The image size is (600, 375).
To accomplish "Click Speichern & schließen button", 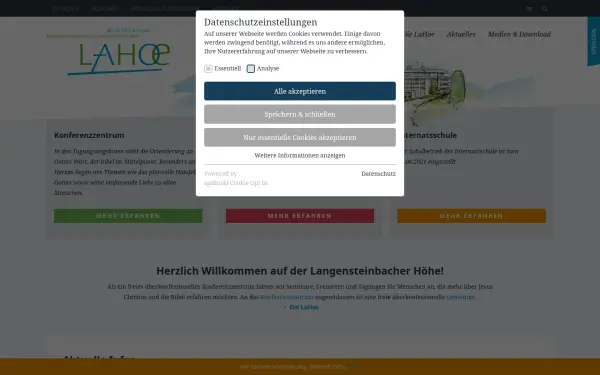I will point(300,114).
